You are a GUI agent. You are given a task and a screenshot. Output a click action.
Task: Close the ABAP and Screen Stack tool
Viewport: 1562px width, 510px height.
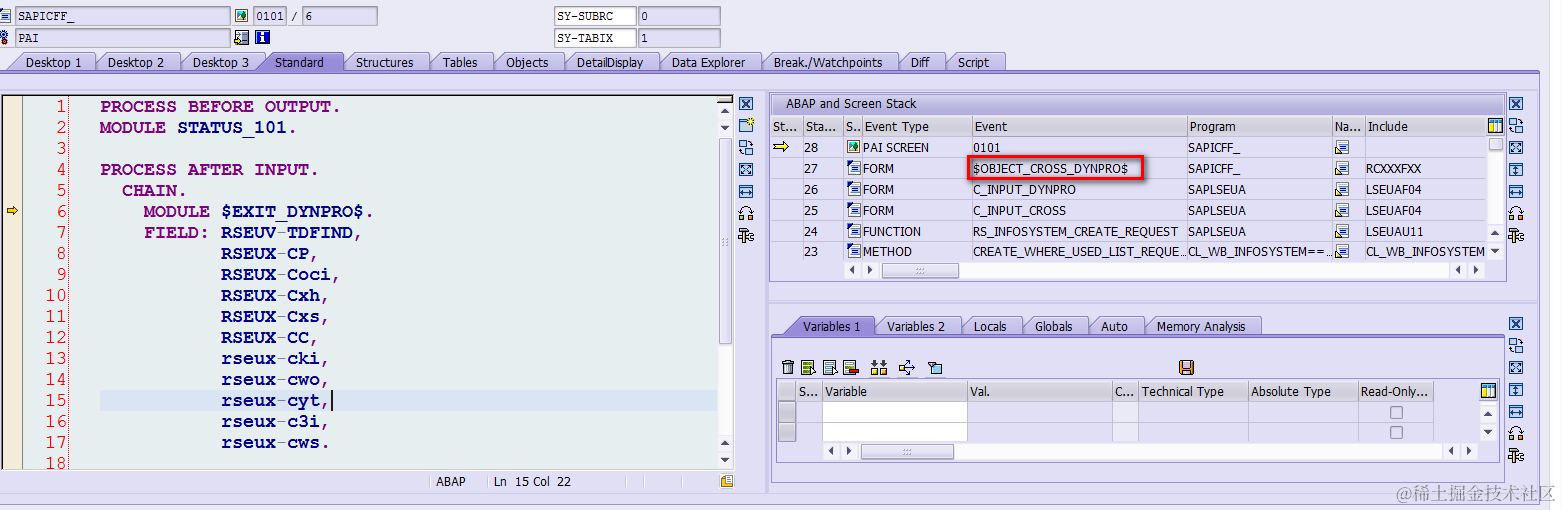point(1516,104)
